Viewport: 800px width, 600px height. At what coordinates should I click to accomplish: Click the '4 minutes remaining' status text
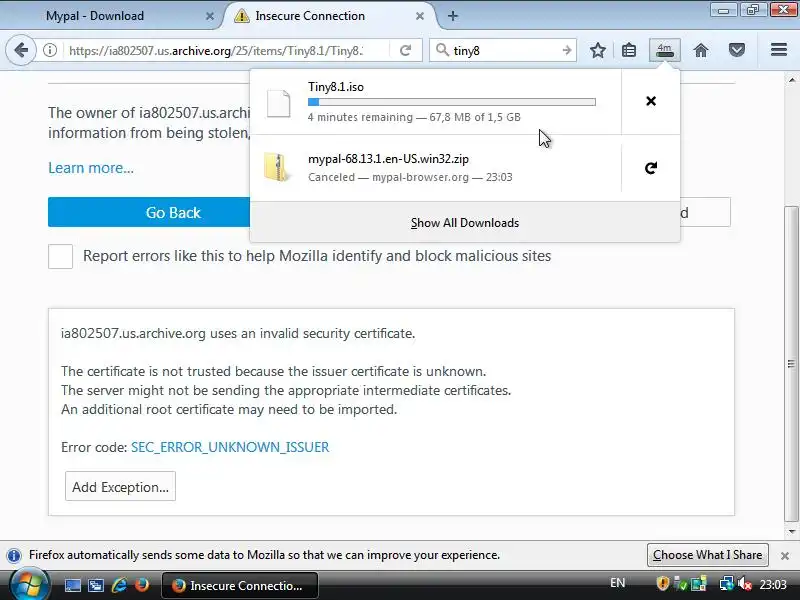click(360, 117)
